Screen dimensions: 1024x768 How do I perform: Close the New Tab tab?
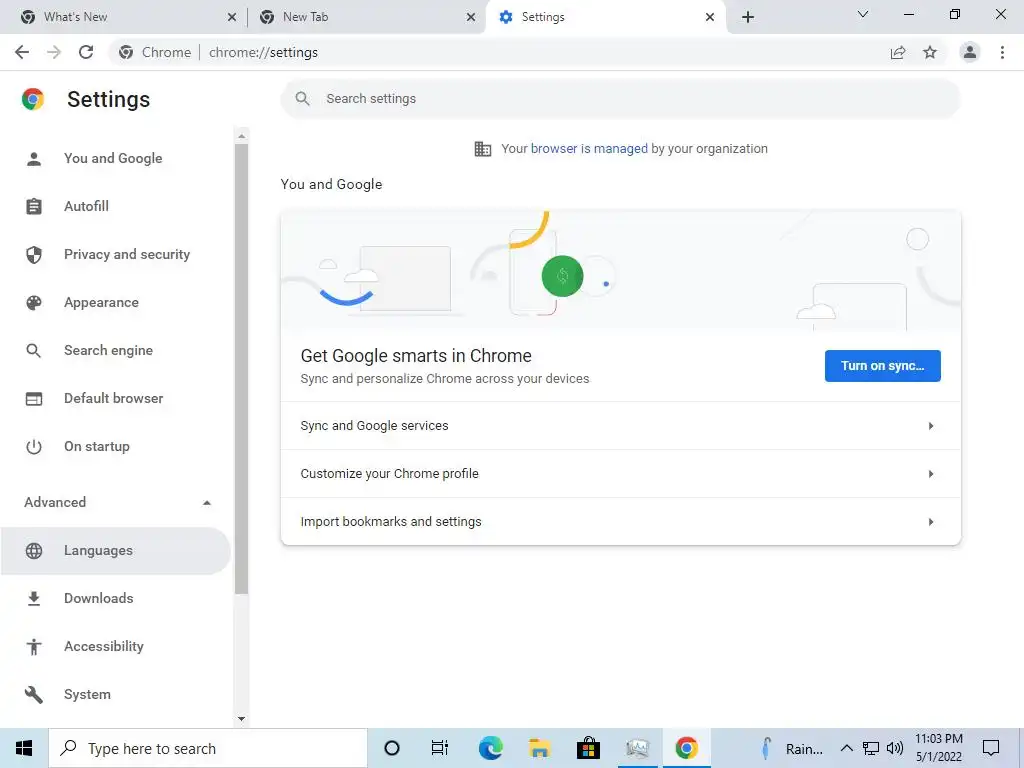coord(471,18)
